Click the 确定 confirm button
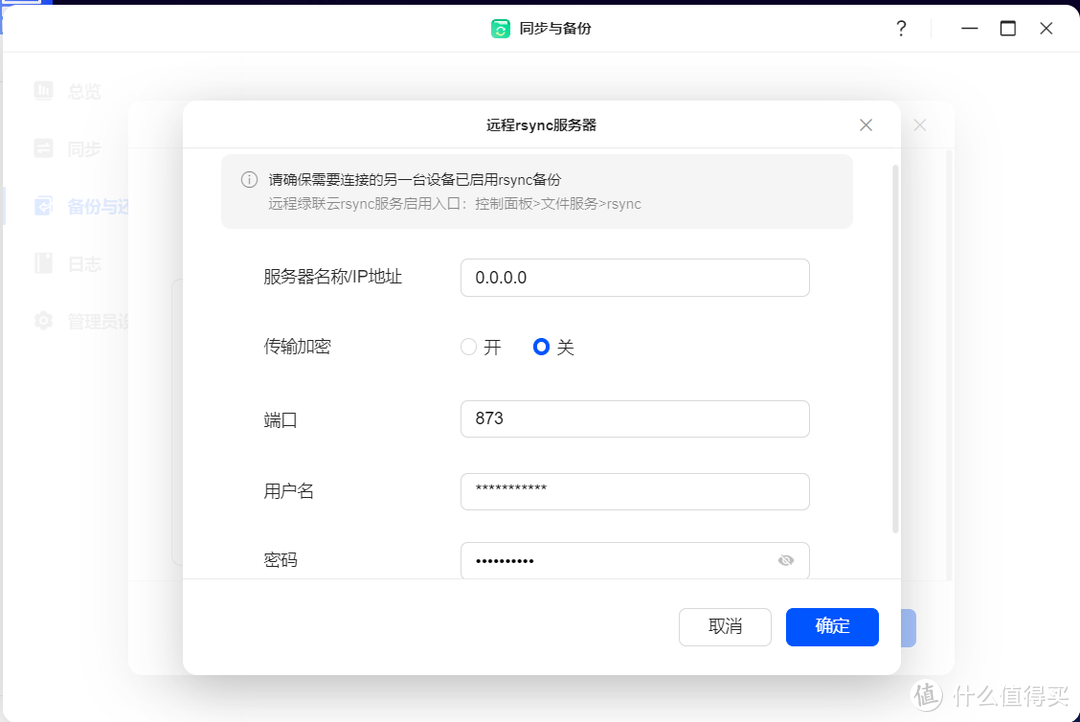The image size is (1080, 722). coord(832,627)
